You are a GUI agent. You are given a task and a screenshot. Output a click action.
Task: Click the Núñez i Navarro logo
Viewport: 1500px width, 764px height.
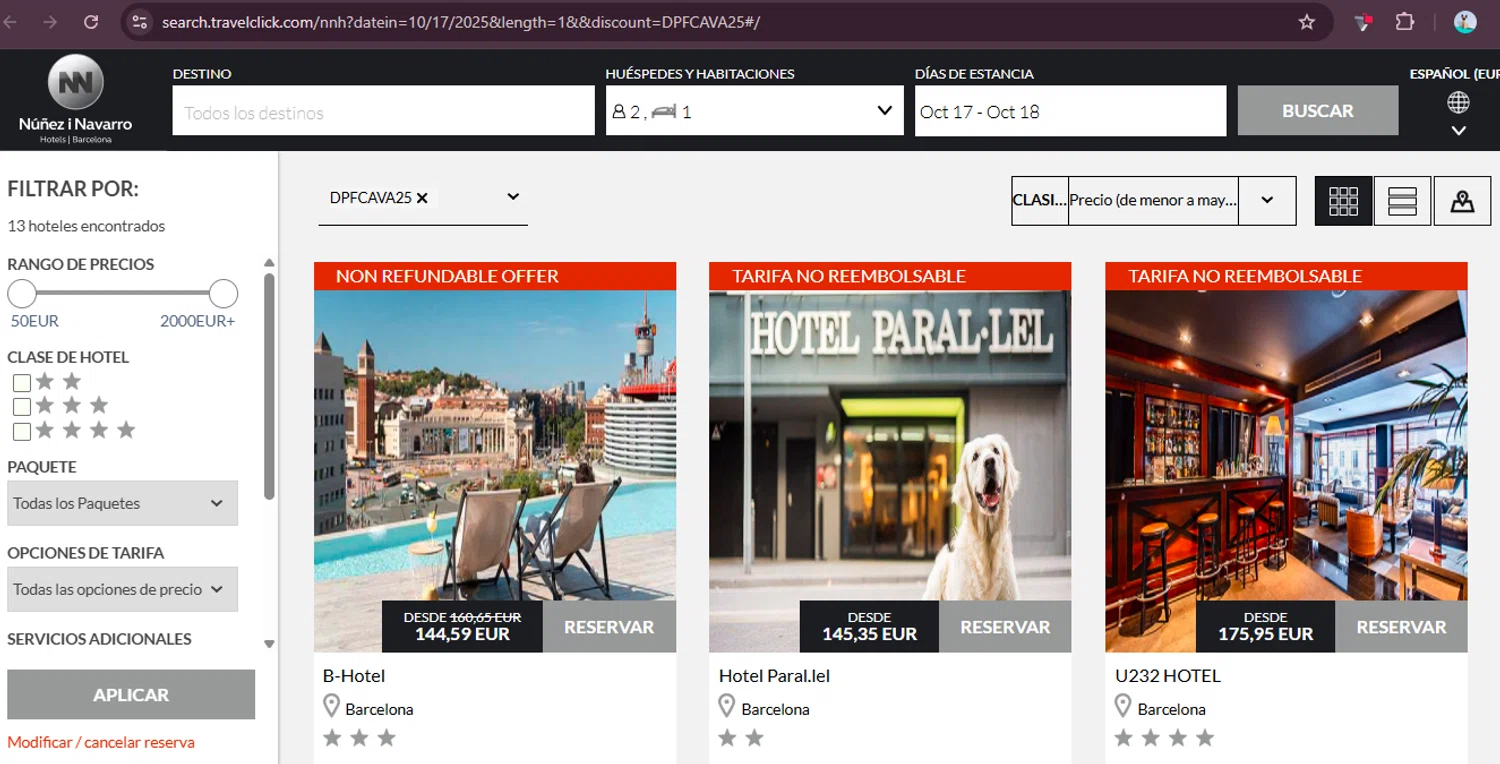(x=75, y=99)
